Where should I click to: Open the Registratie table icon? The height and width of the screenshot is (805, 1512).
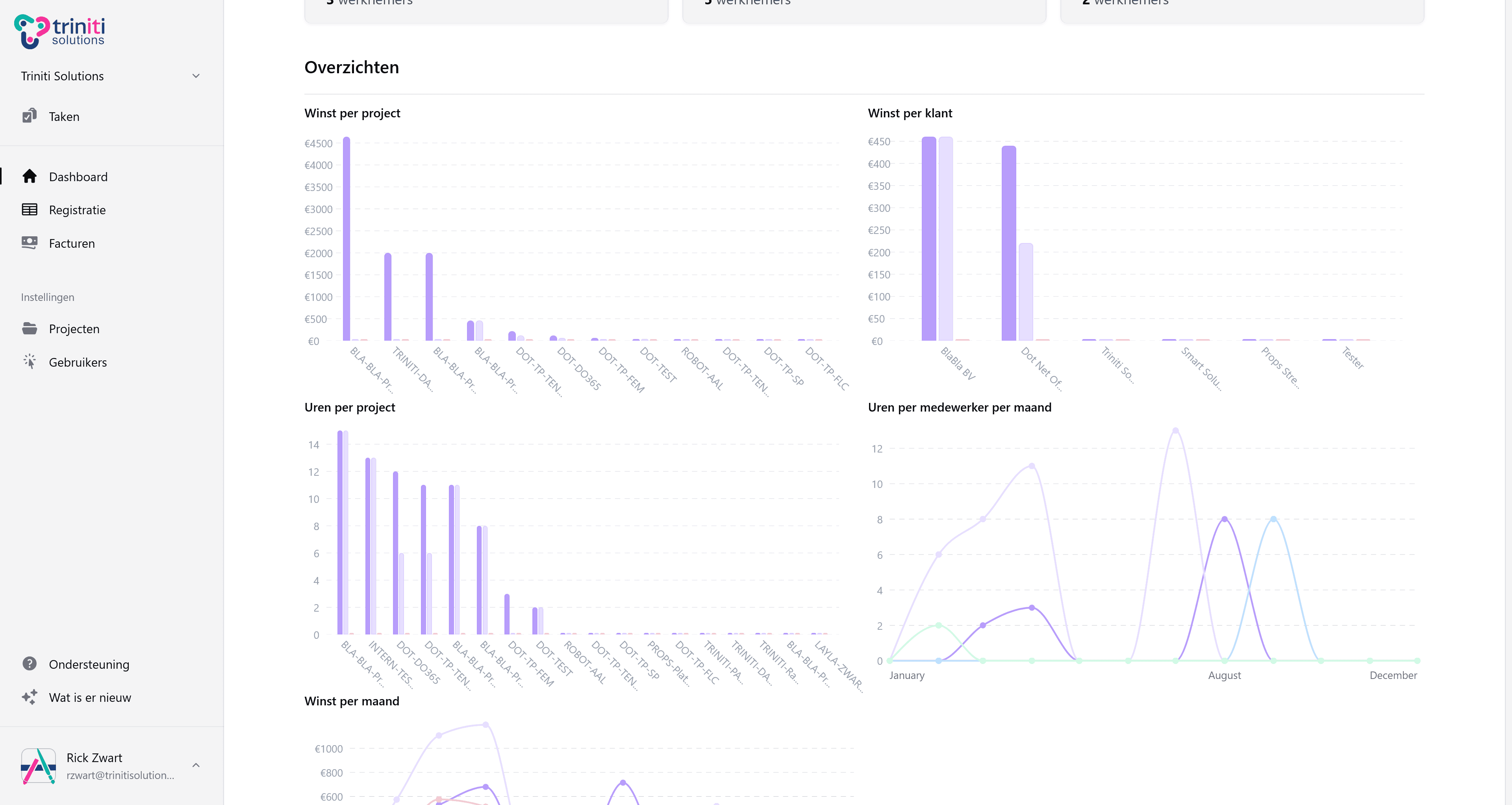click(x=30, y=210)
